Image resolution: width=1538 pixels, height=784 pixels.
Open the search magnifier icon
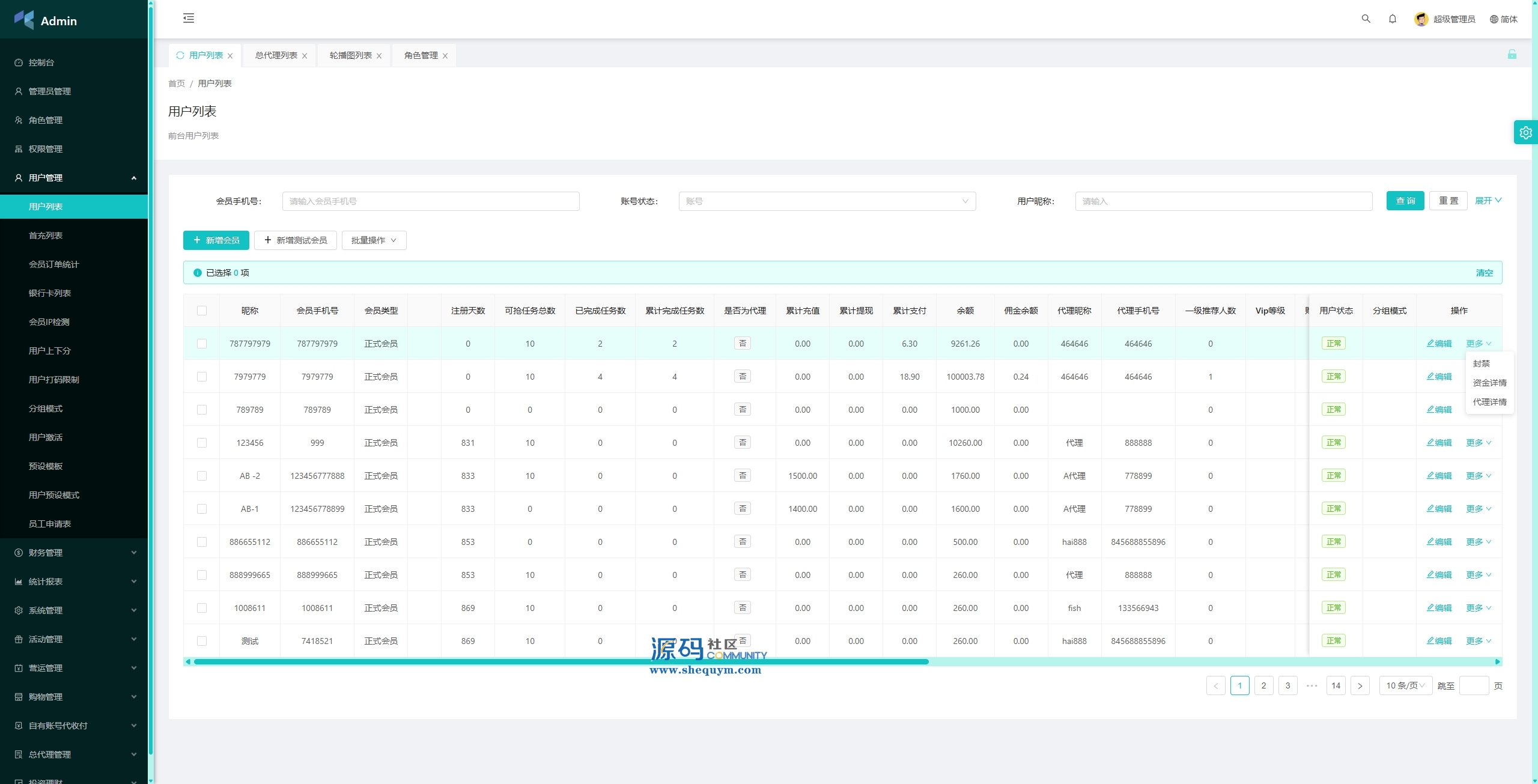pos(1366,19)
